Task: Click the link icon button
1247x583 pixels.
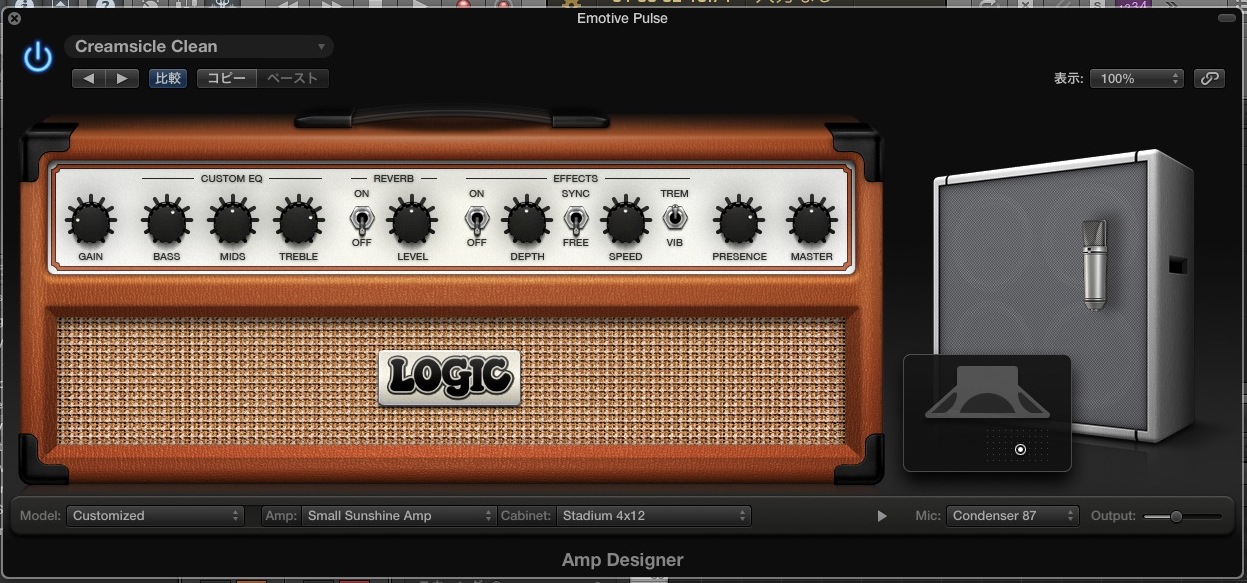Action: point(1210,78)
